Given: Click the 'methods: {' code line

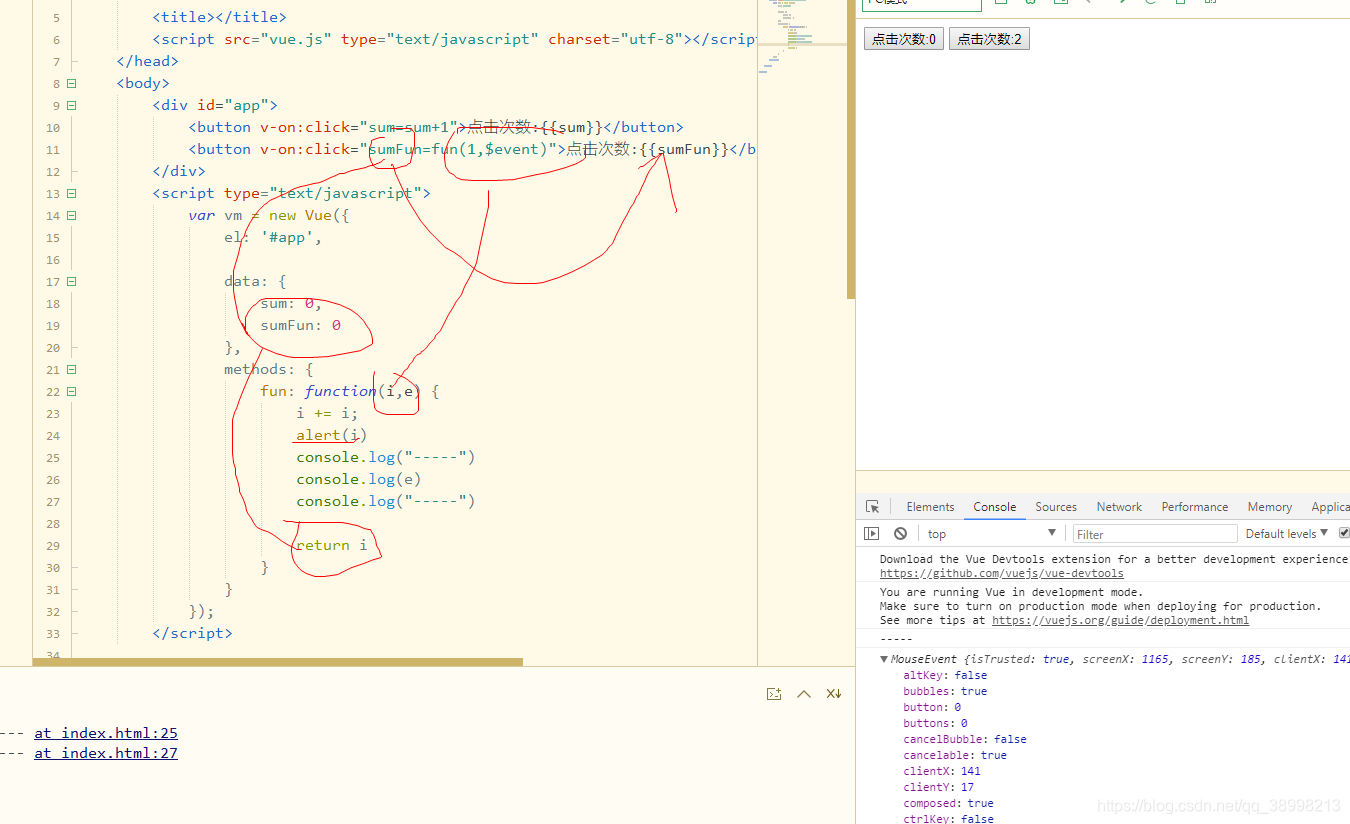Looking at the screenshot, I should coord(268,370).
